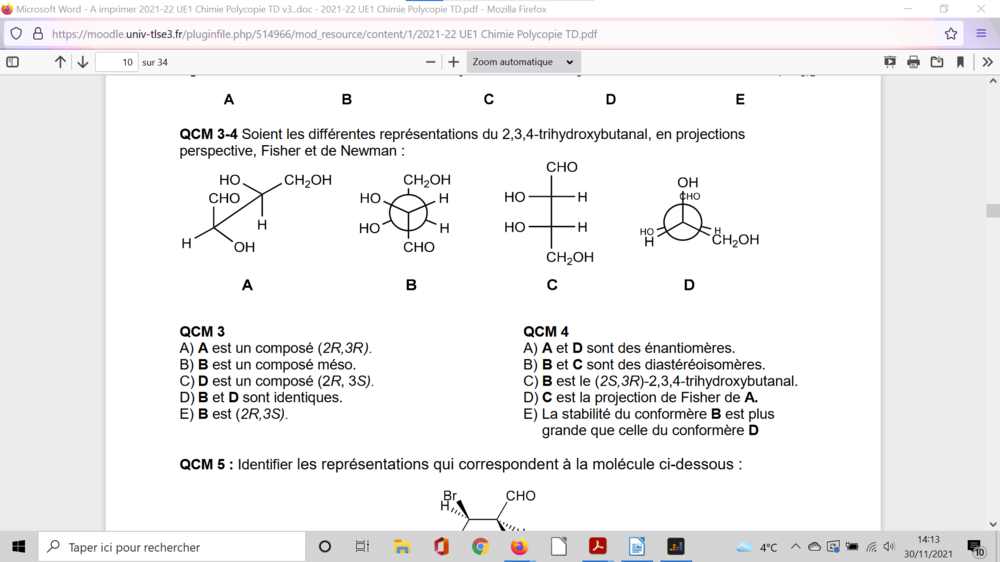Image resolution: width=1000 pixels, height=562 pixels.
Task: Open a file in the PDF viewer
Action: pyautogui.click(x=937, y=62)
